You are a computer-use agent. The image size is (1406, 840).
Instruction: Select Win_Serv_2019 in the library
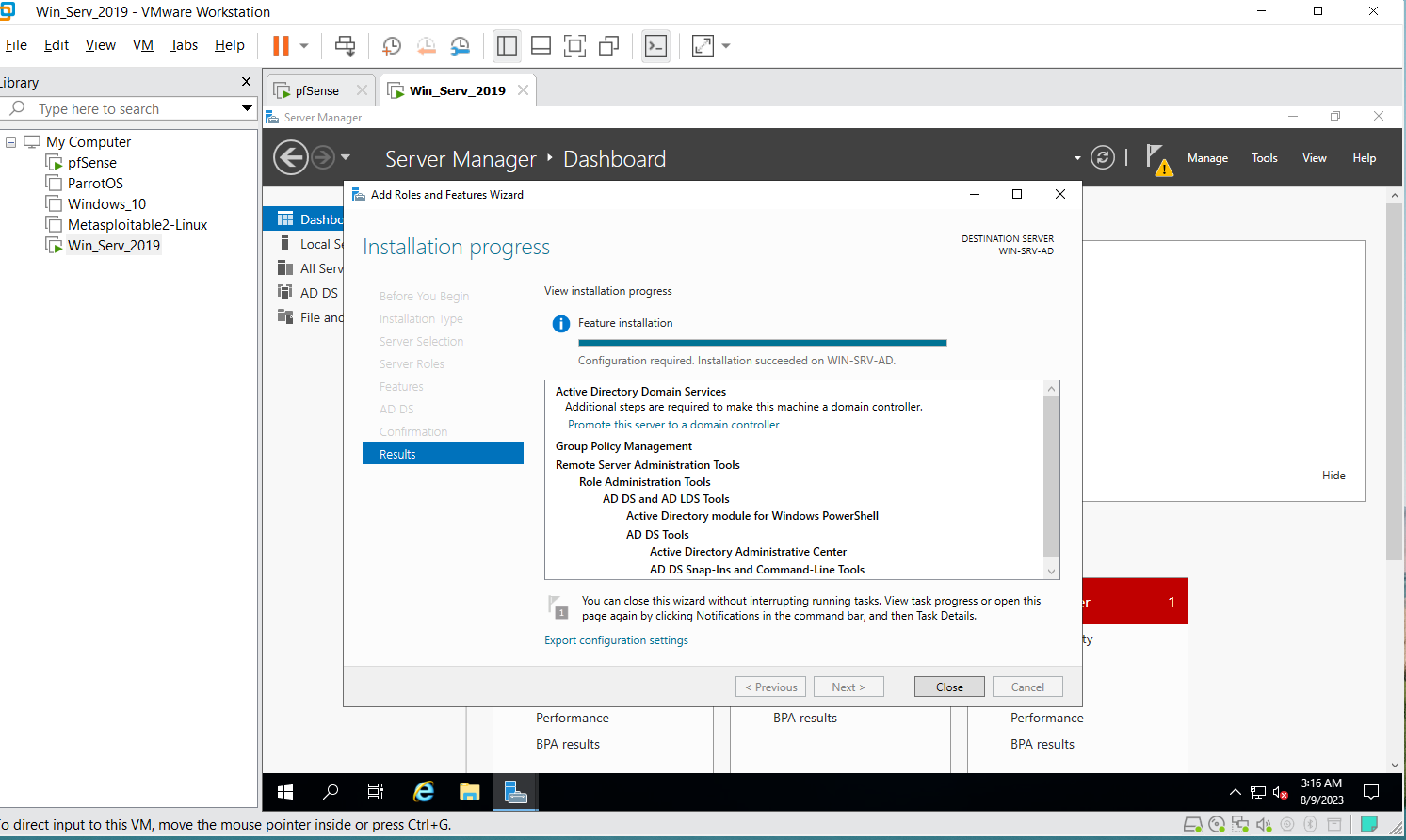pyautogui.click(x=113, y=246)
